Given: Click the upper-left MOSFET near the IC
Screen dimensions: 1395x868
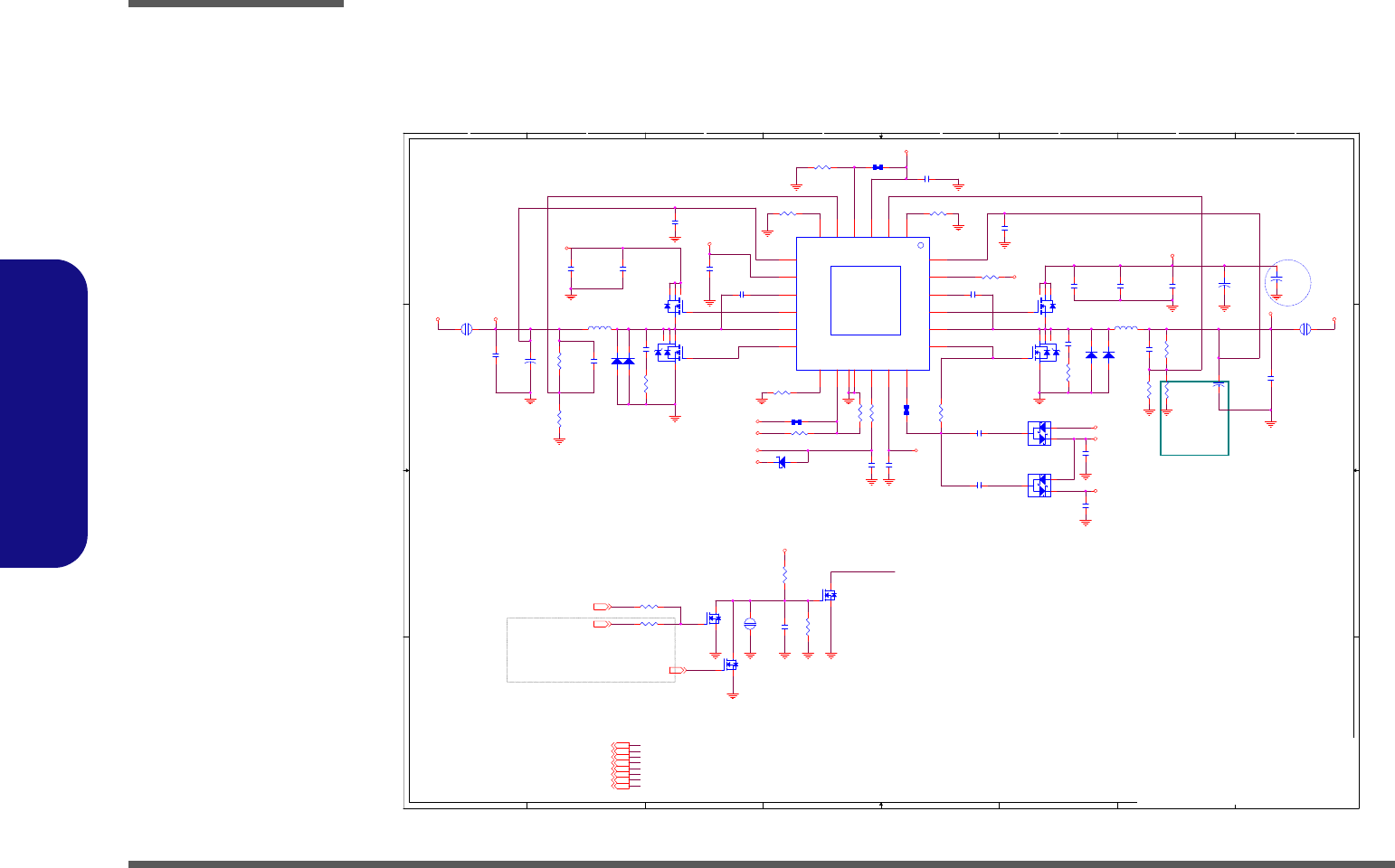Looking at the screenshot, I should 673,304.
